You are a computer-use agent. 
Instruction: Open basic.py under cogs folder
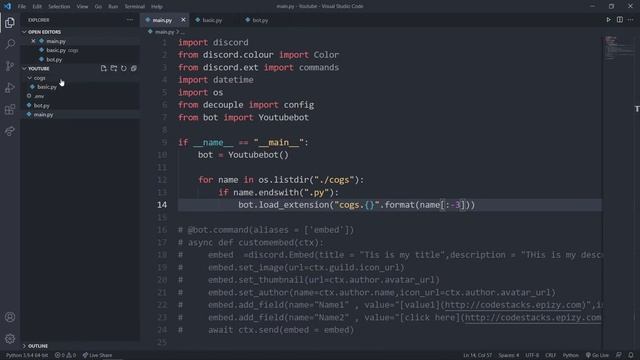[47, 87]
